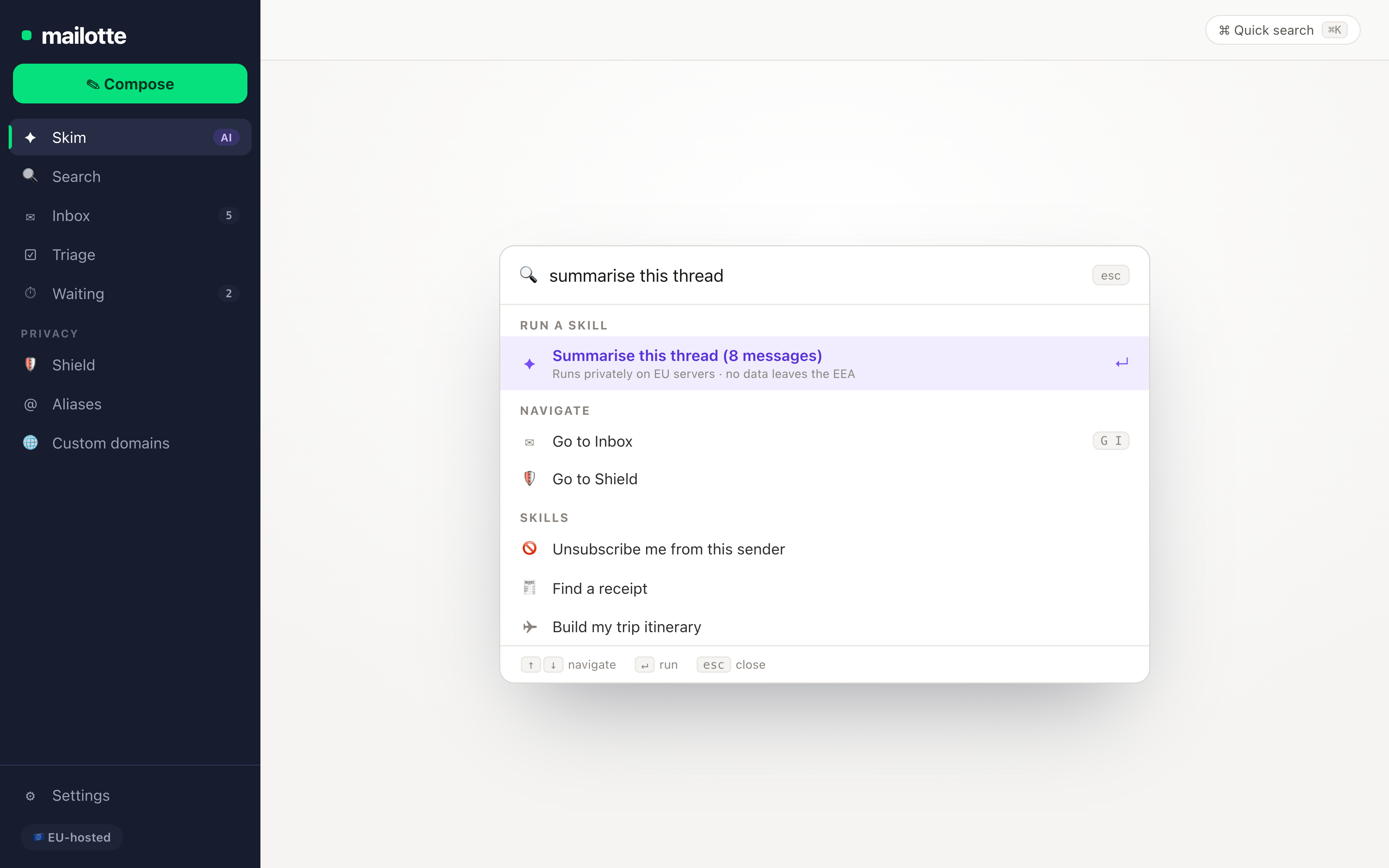Click the ⌘K shortcut chip
This screenshot has width=1389, height=868.
[1334, 30]
